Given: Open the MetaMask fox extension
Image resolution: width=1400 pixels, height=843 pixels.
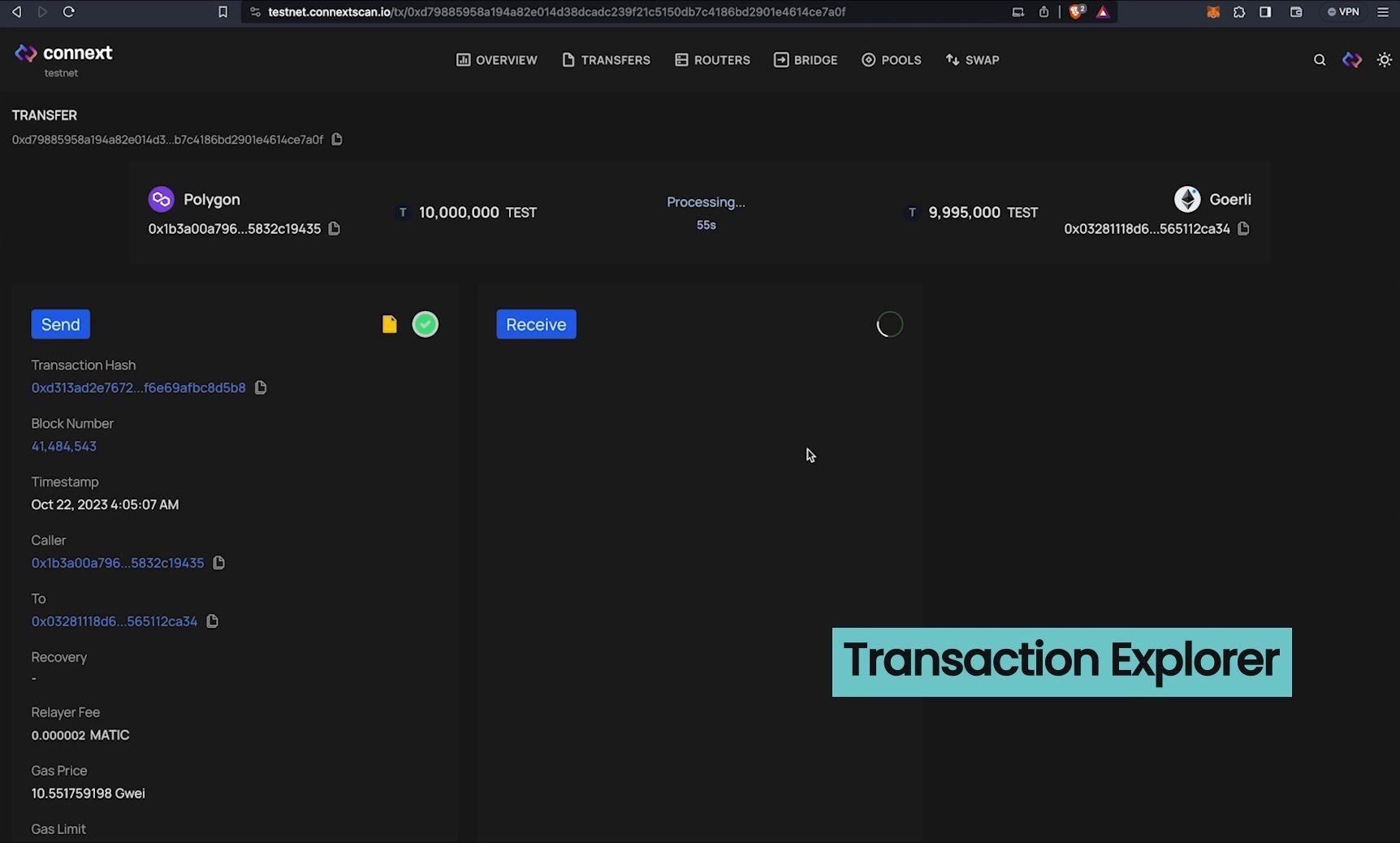Looking at the screenshot, I should (x=1213, y=12).
